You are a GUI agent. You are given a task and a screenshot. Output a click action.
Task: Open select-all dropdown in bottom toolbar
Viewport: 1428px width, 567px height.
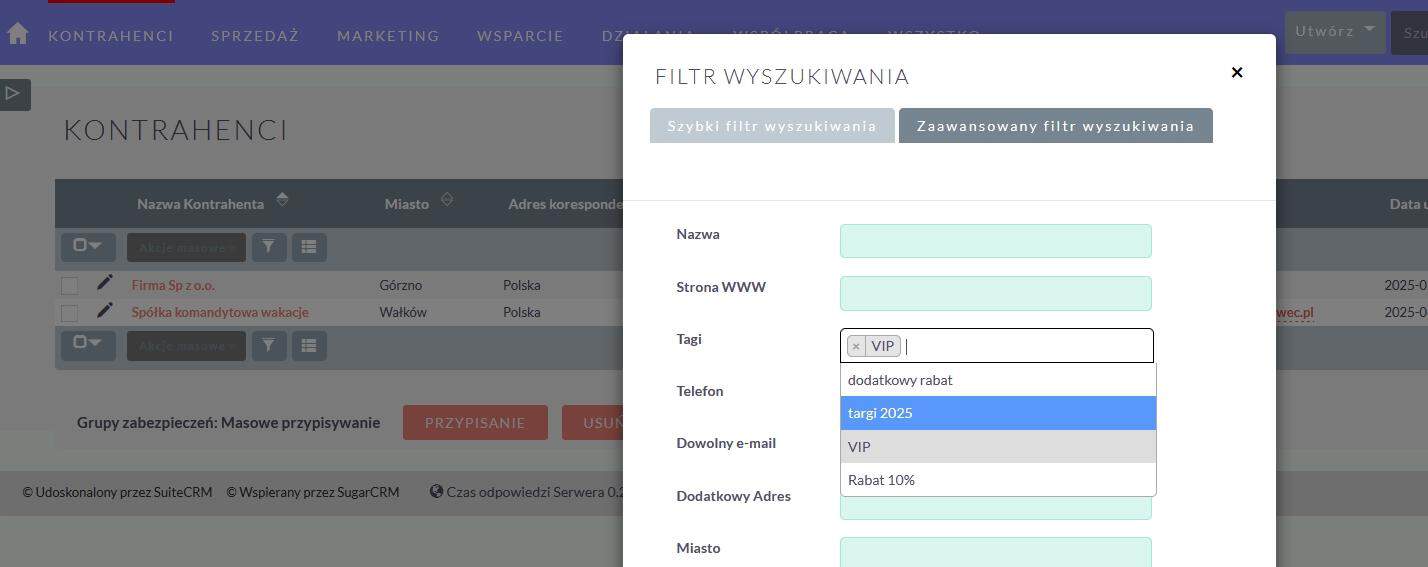[88, 345]
